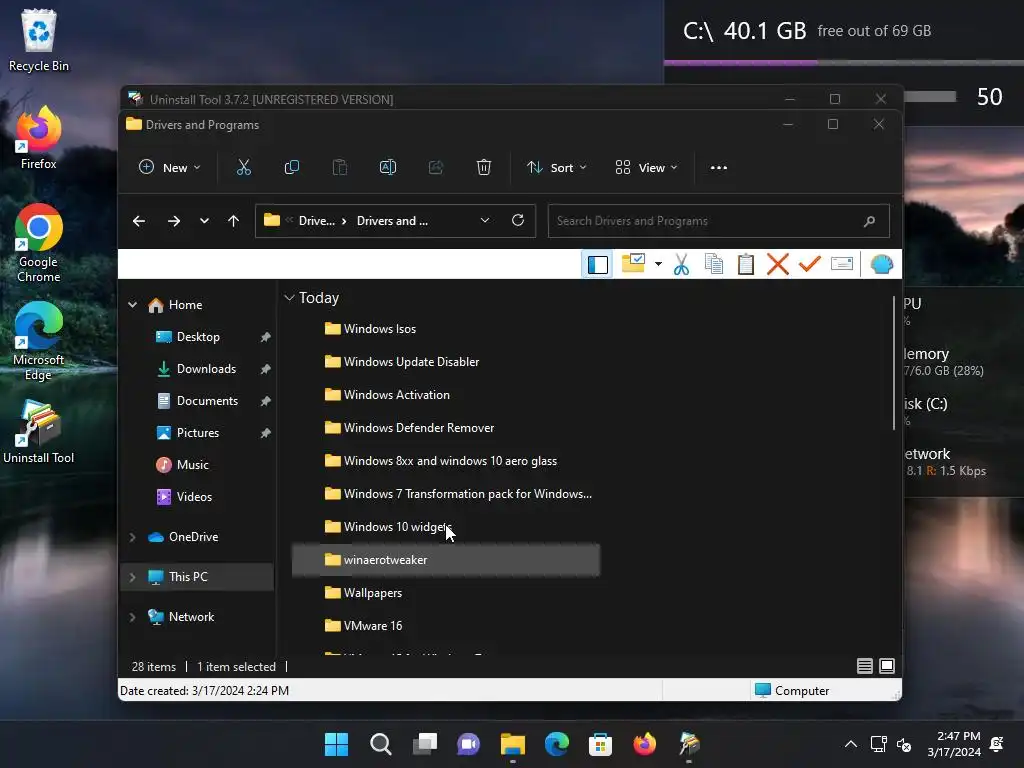Open Firefox desktop shortcut
Image resolution: width=1024 pixels, height=768 pixels.
(39, 138)
